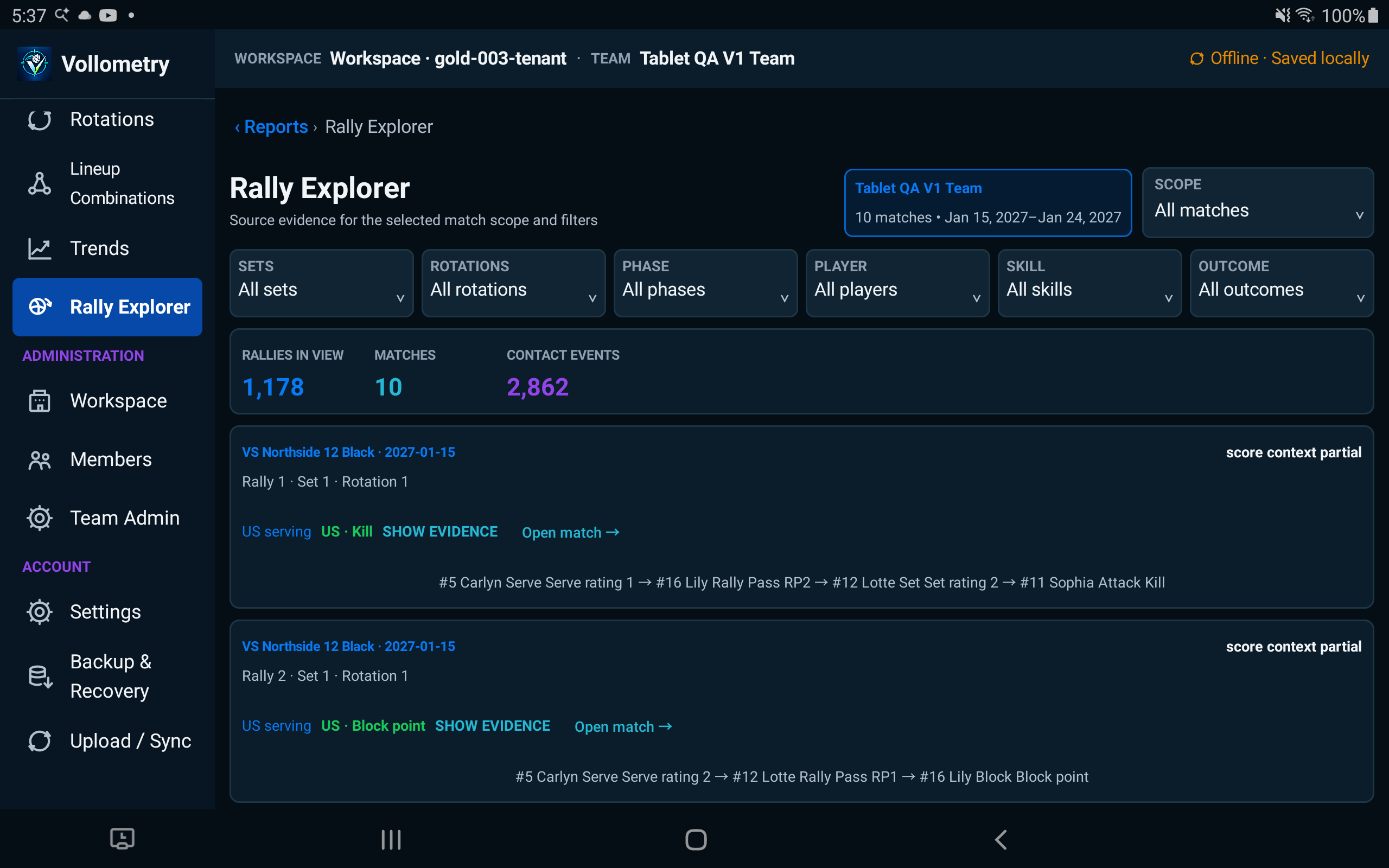Click the offline sync status icon
Screen dimensions: 1389x868
pyautogui.click(x=1196, y=59)
